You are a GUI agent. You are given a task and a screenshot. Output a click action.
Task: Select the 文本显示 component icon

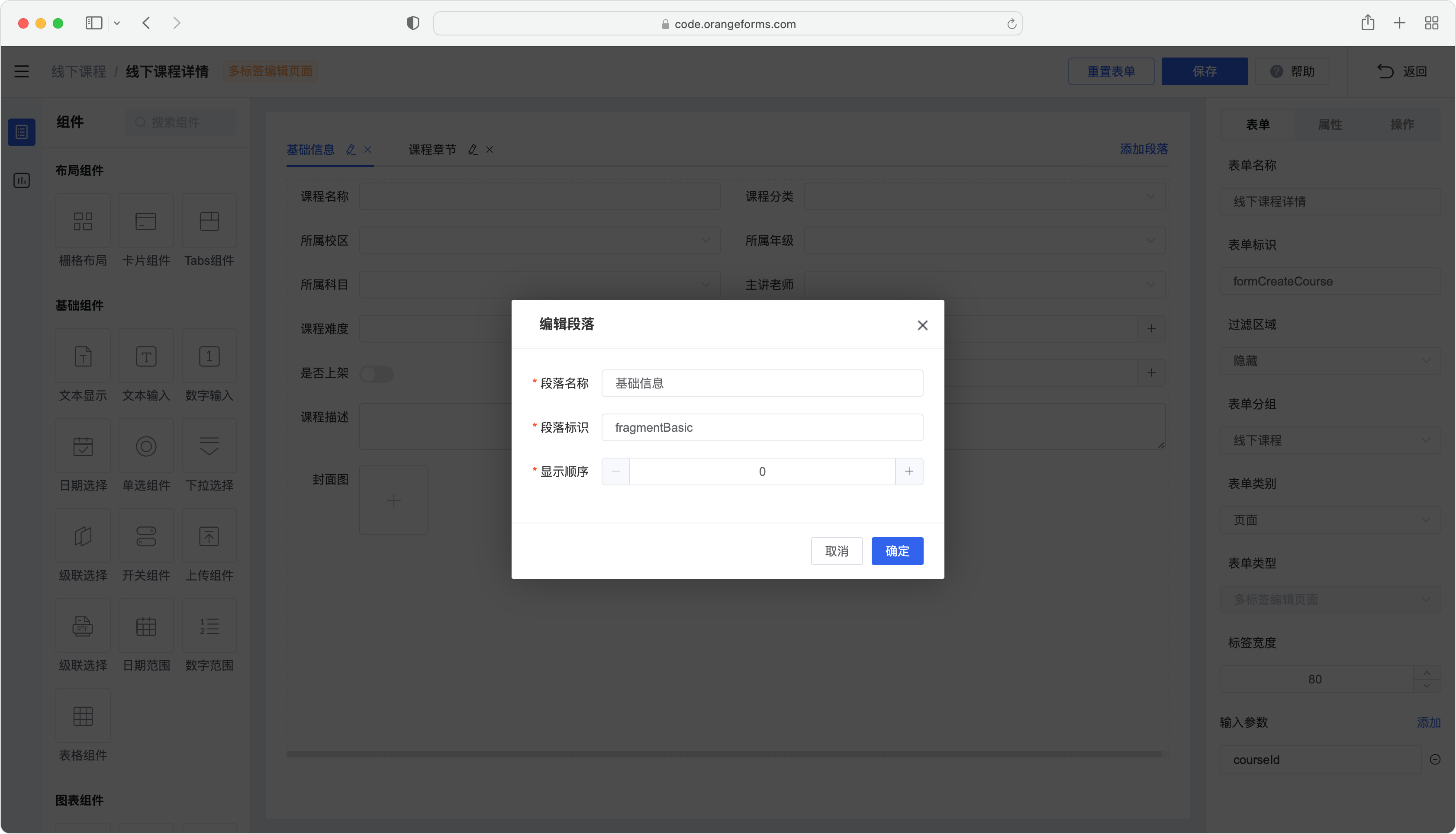pos(83,356)
